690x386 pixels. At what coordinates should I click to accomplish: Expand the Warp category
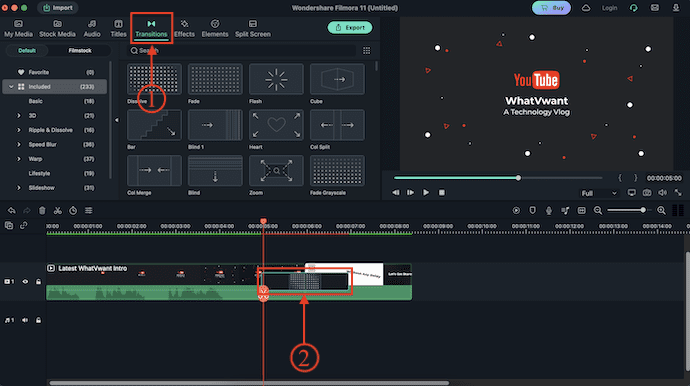coord(18,159)
